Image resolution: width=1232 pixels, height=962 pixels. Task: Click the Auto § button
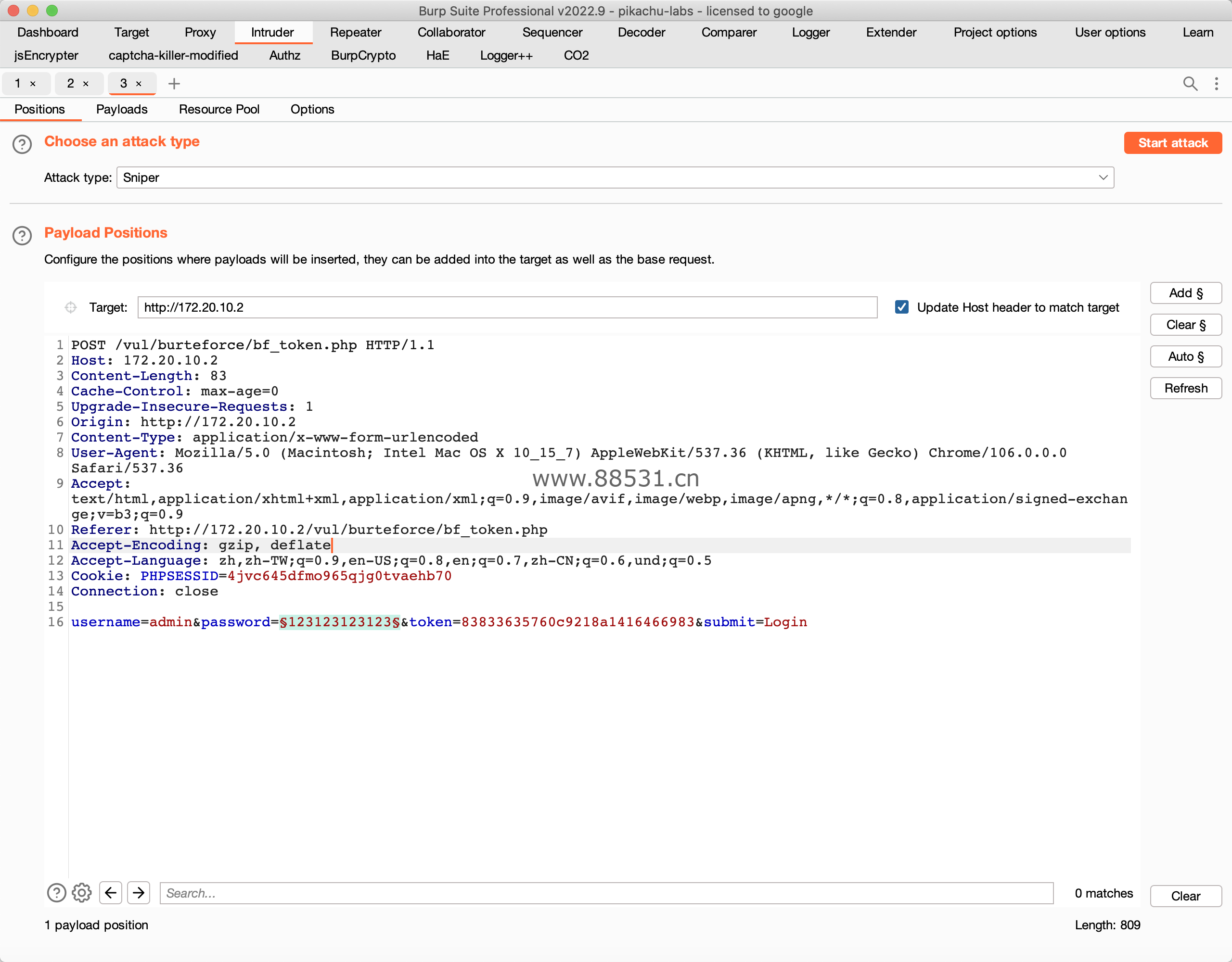pos(1186,356)
